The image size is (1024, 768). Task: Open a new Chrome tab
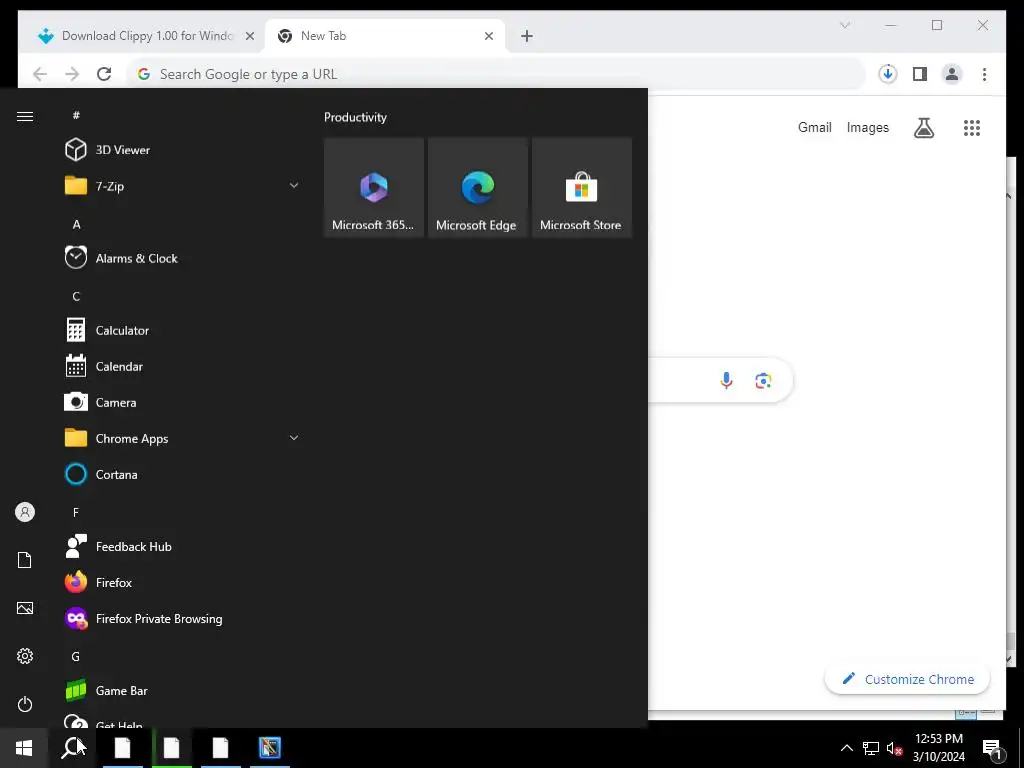tap(527, 36)
